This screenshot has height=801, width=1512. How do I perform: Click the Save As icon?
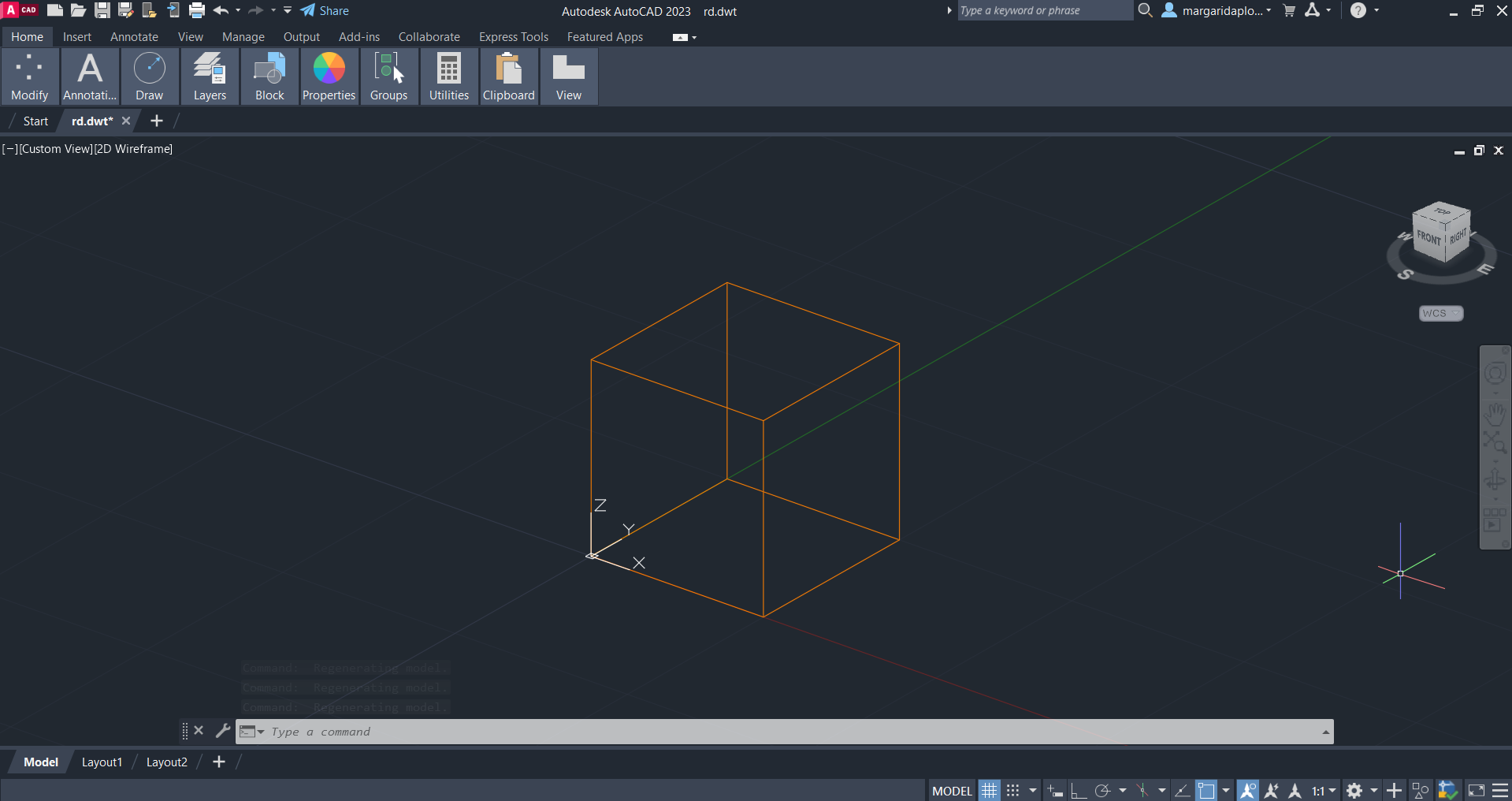125,10
